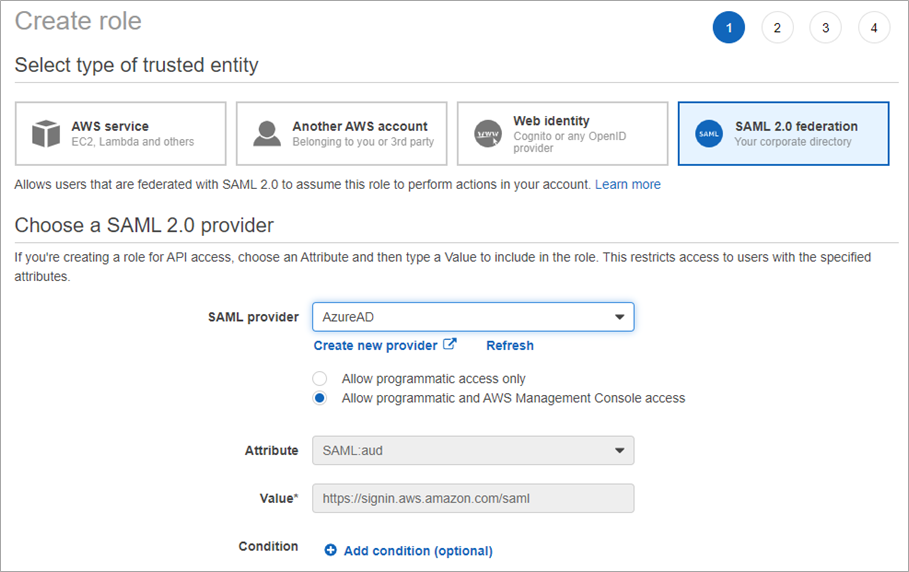Select Allow programmatic access only radio

(319, 378)
